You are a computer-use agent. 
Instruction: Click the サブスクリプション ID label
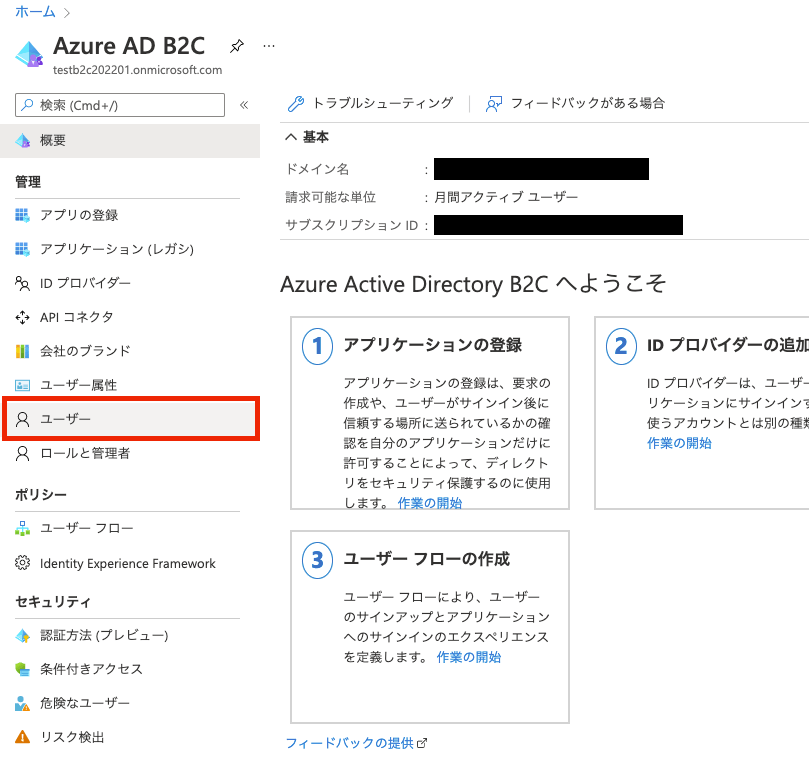click(x=352, y=225)
